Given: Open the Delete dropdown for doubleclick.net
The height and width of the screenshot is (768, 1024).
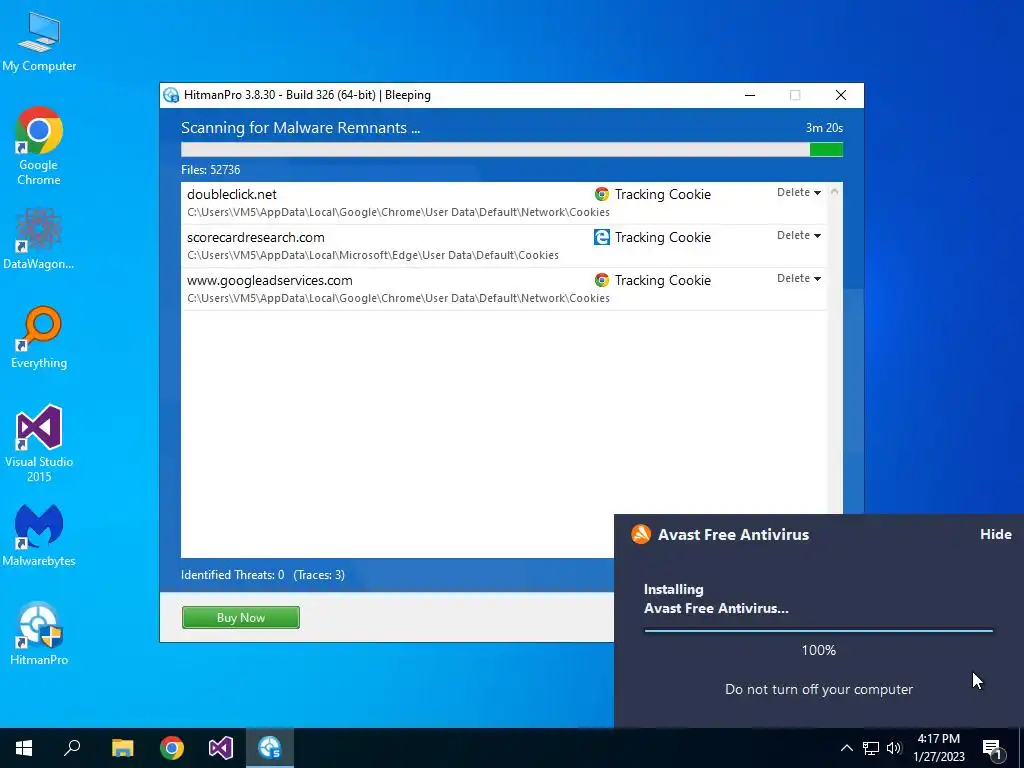Looking at the screenshot, I should [x=799, y=193].
